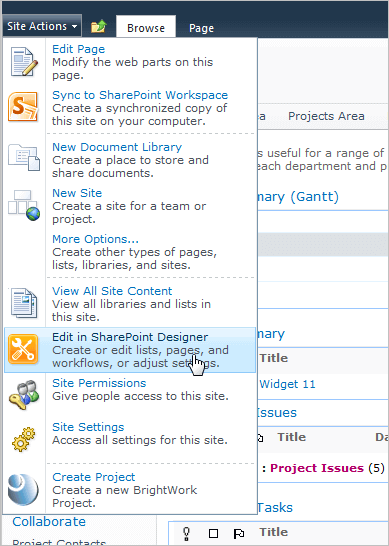The width and height of the screenshot is (389, 546).
Task: Click the priority exclamation column icon
Action: [x=187, y=533]
